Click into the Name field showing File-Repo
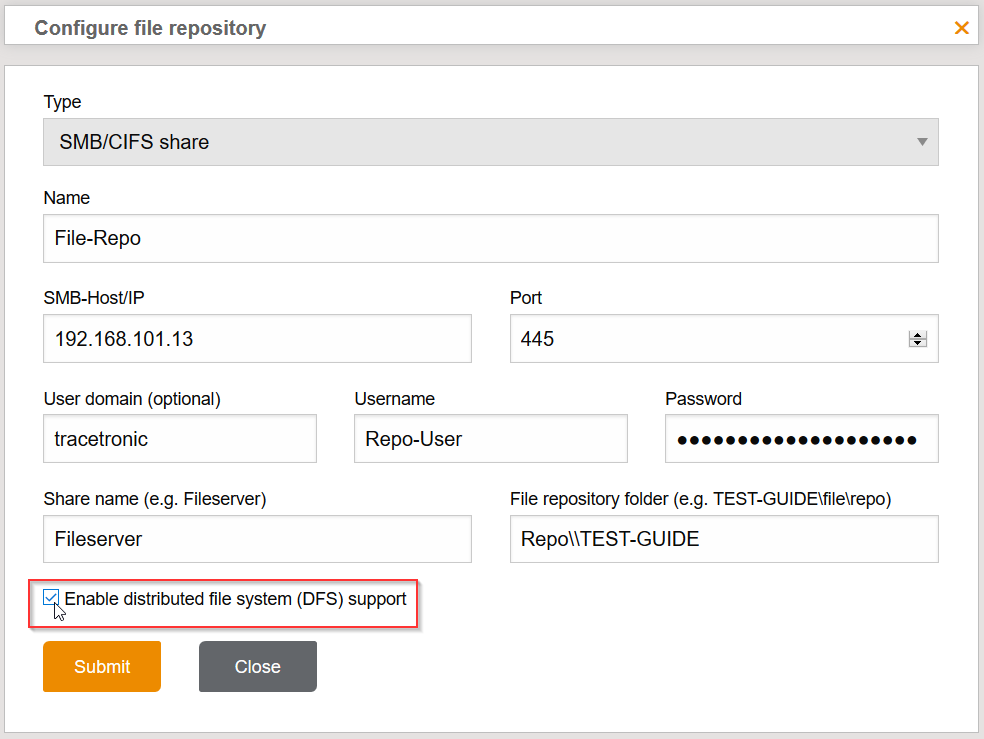 click(490, 238)
